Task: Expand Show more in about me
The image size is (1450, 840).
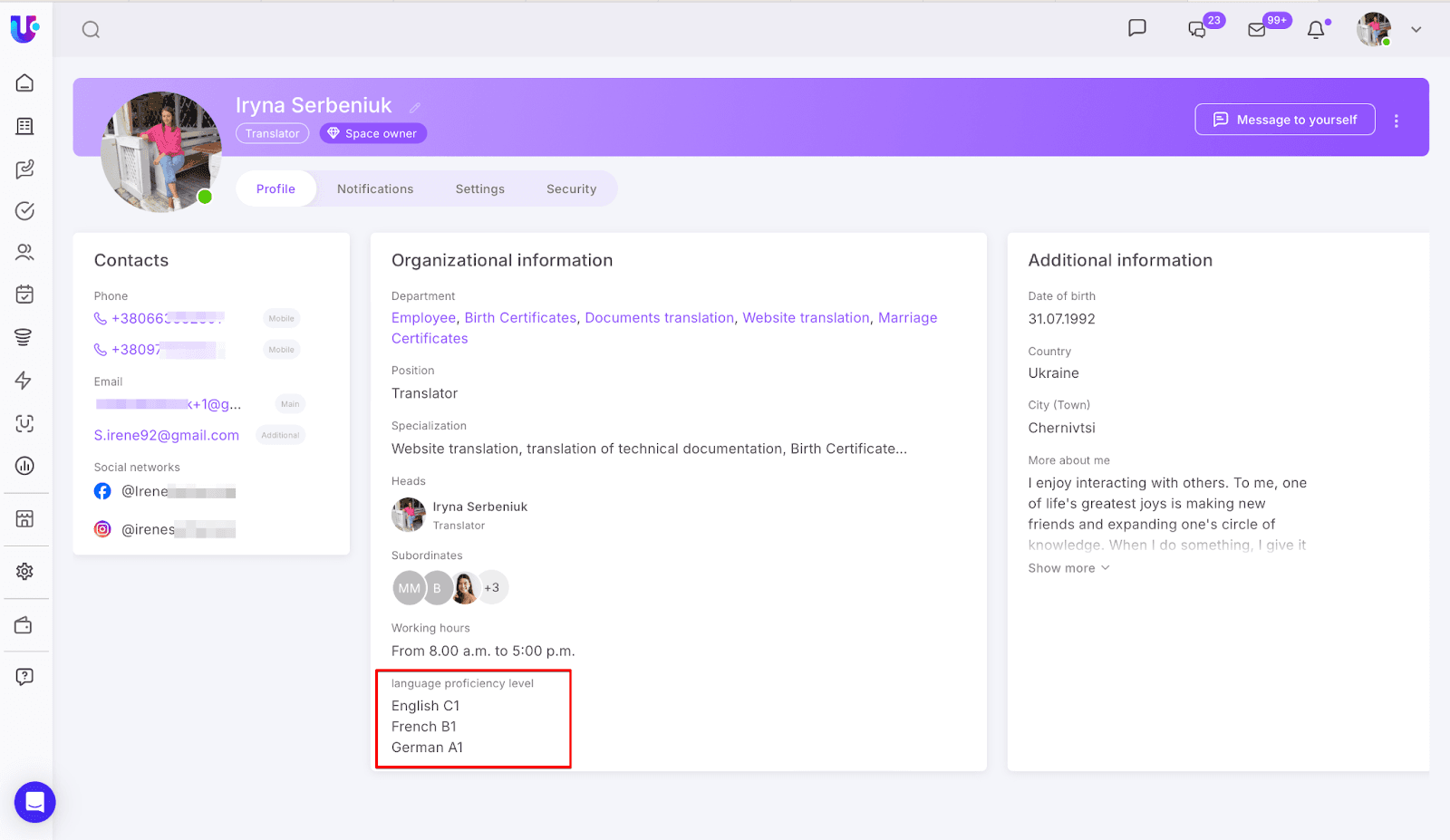Action: pyautogui.click(x=1068, y=568)
